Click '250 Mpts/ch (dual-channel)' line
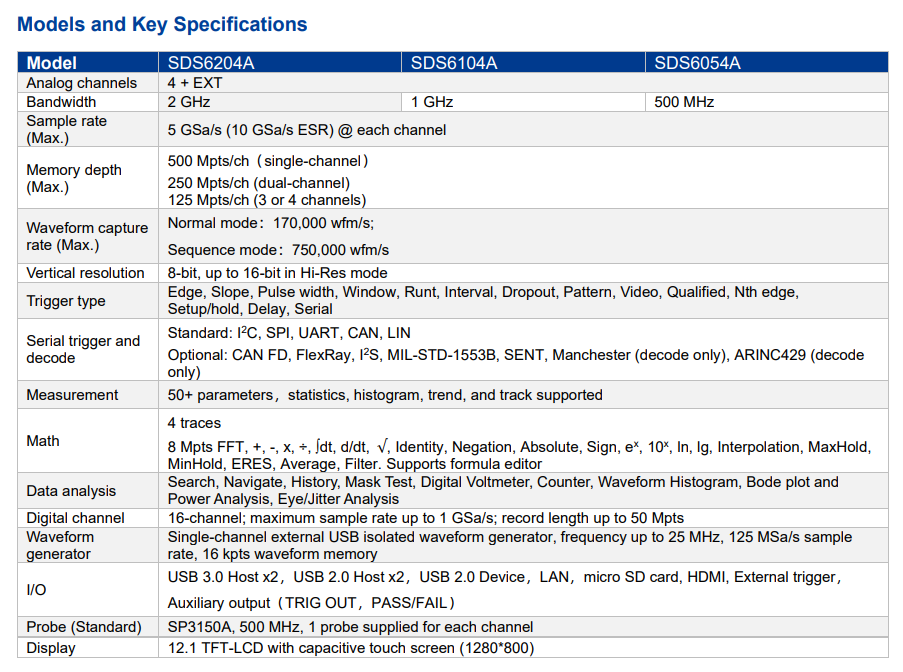Image resolution: width=903 pixels, height=672 pixels. tap(259, 183)
